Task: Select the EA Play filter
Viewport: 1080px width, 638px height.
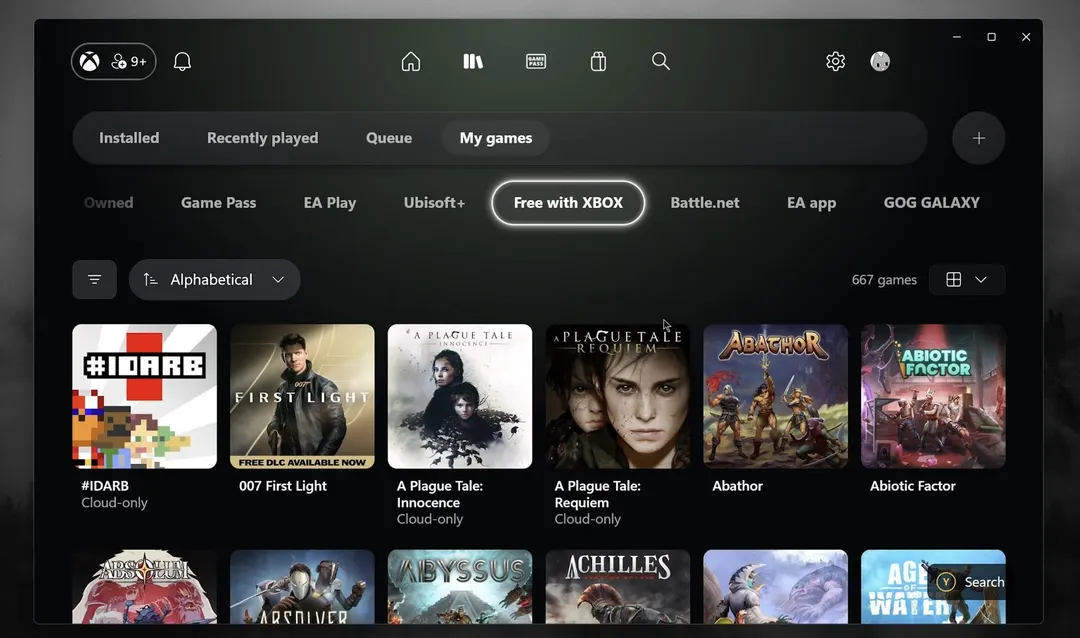Action: pyautogui.click(x=330, y=203)
